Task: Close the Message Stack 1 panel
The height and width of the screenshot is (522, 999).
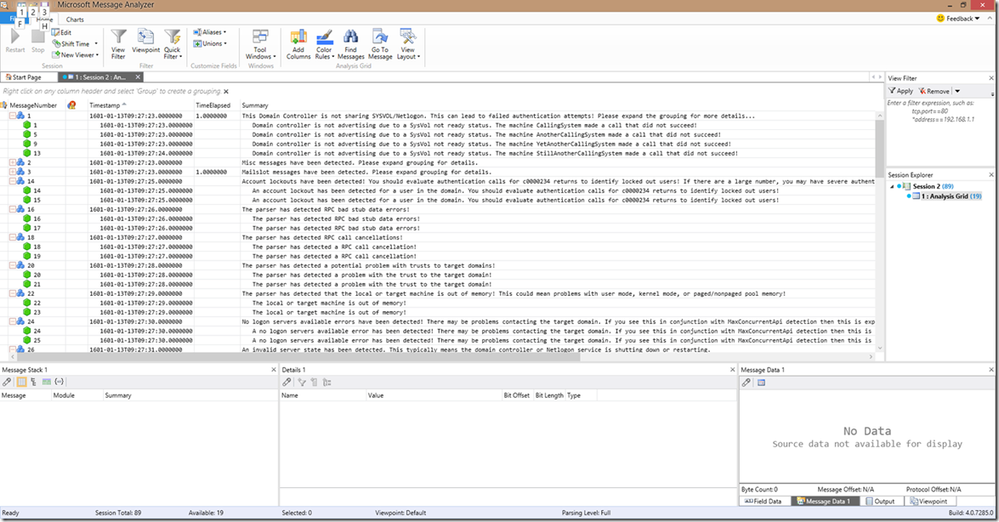Action: (273, 370)
